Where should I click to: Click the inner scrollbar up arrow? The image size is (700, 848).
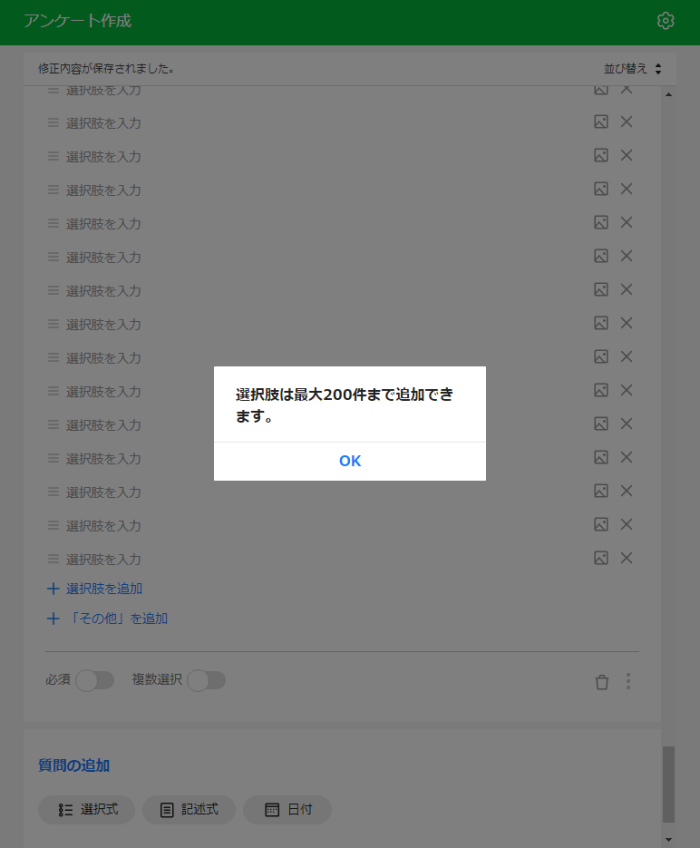[669, 95]
